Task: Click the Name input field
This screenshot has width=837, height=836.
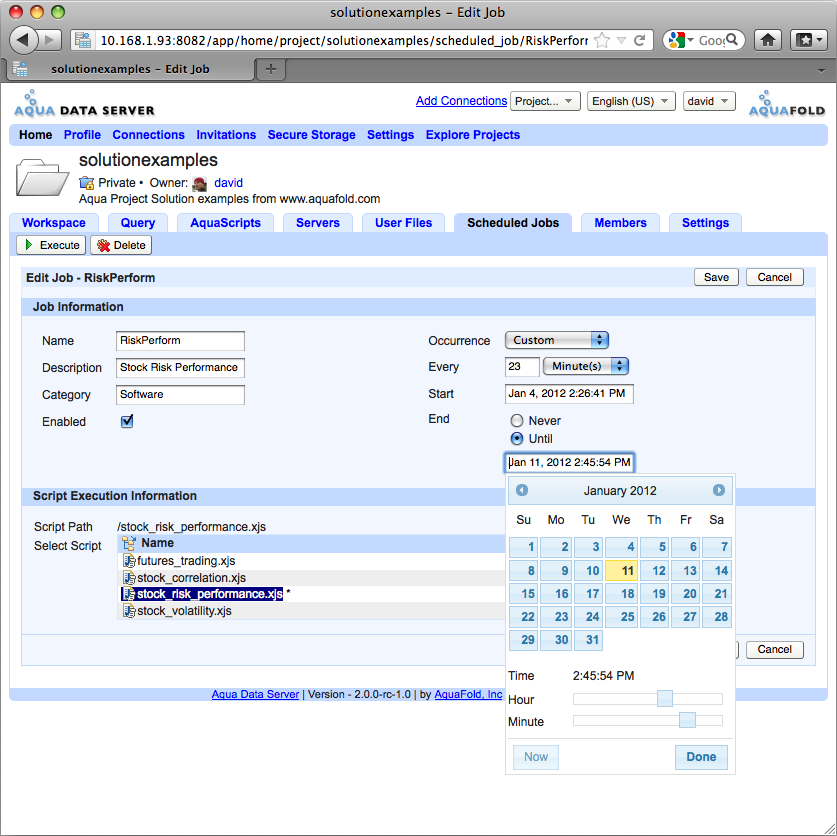Action: click(x=180, y=341)
